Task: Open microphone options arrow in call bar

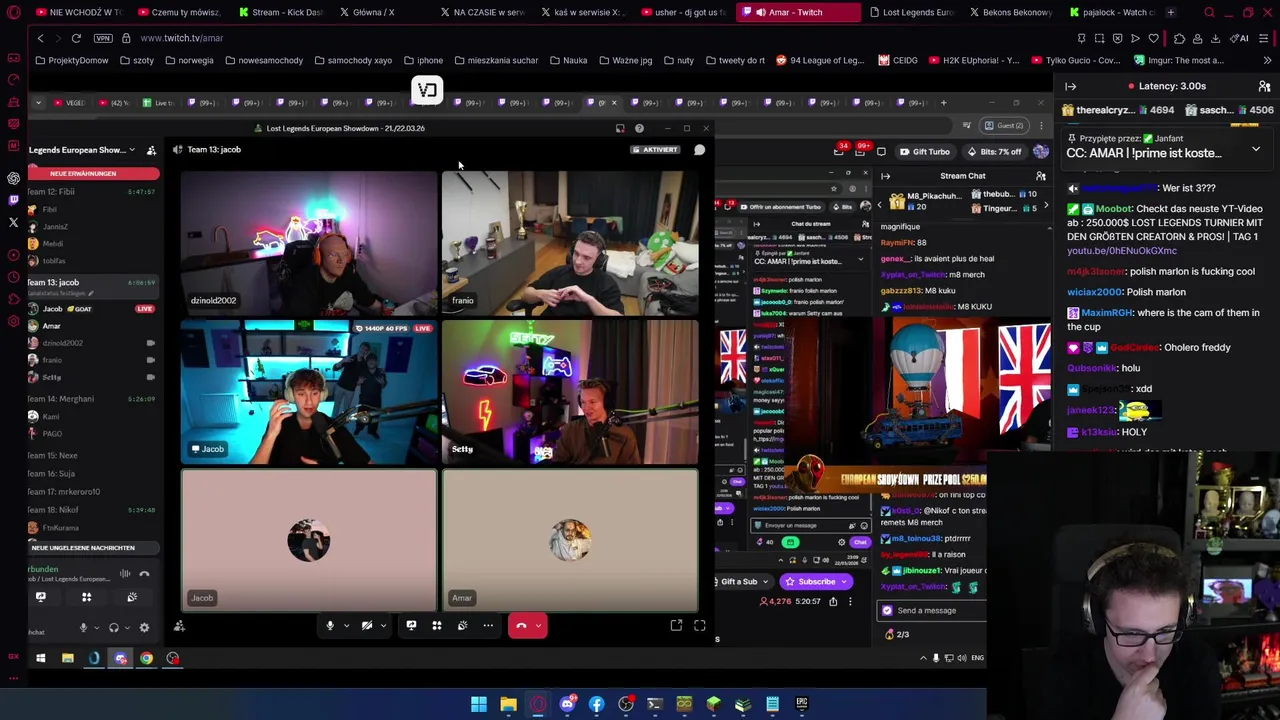Action: point(346,626)
